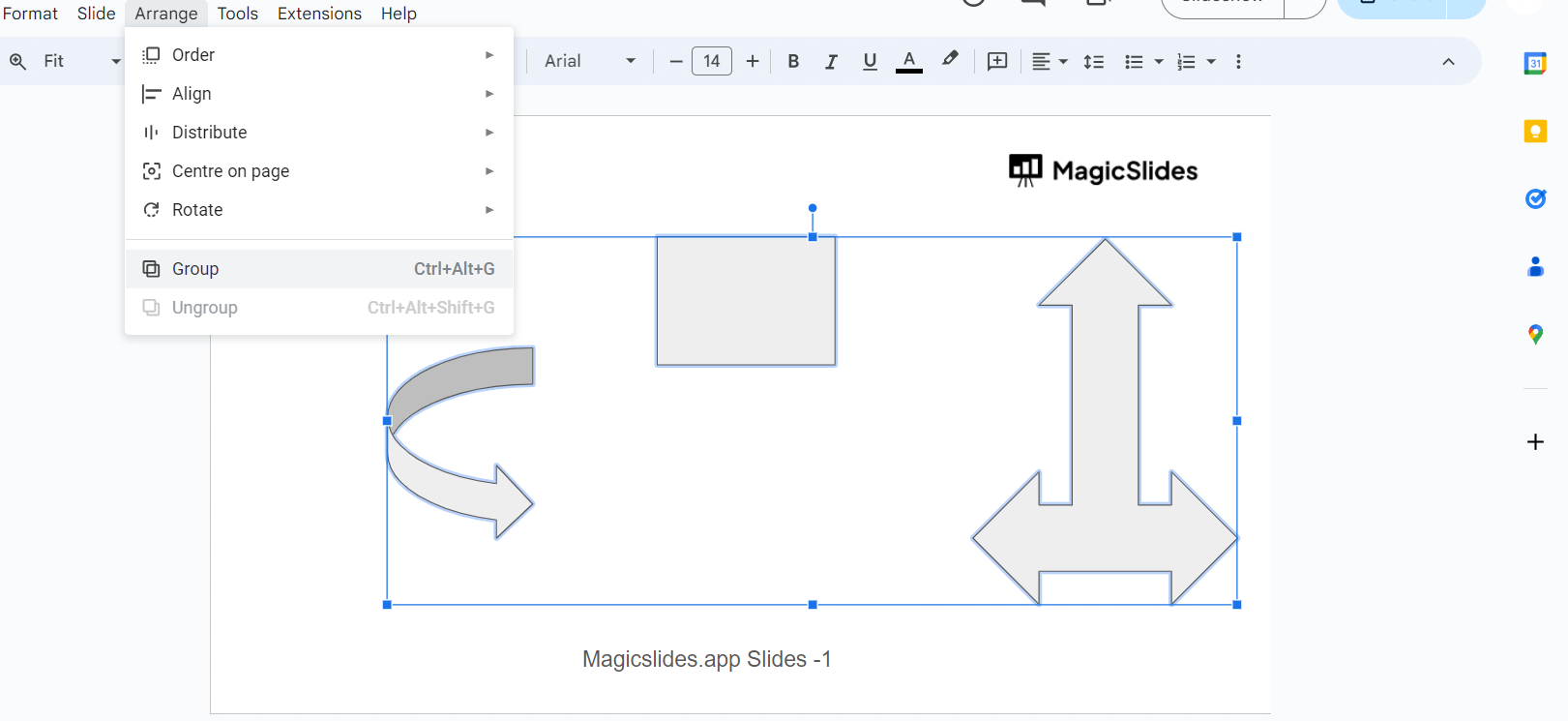Apply a numbered list
The height and width of the screenshot is (721, 1568).
tap(1186, 61)
